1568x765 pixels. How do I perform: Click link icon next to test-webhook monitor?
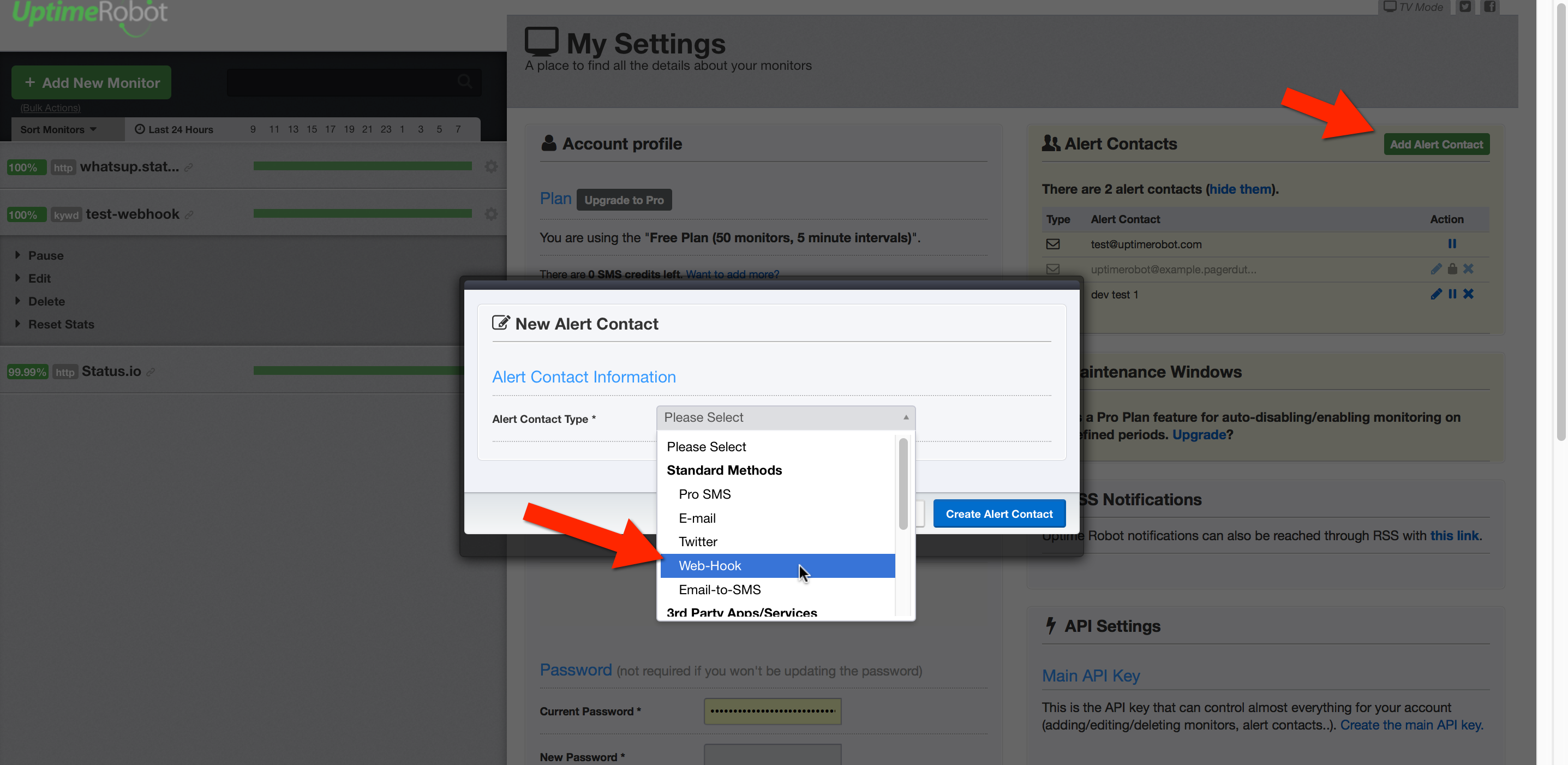pos(189,215)
